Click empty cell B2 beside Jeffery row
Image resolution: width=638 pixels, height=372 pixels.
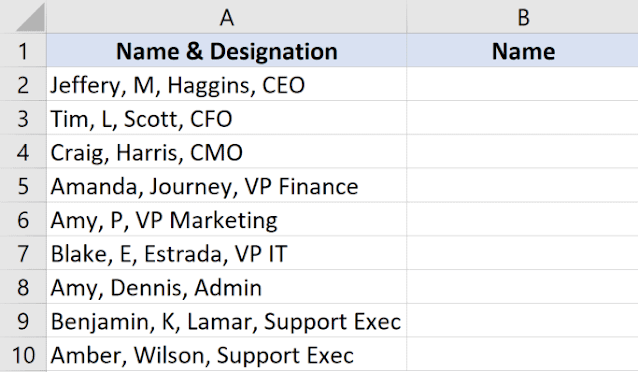[522, 84]
